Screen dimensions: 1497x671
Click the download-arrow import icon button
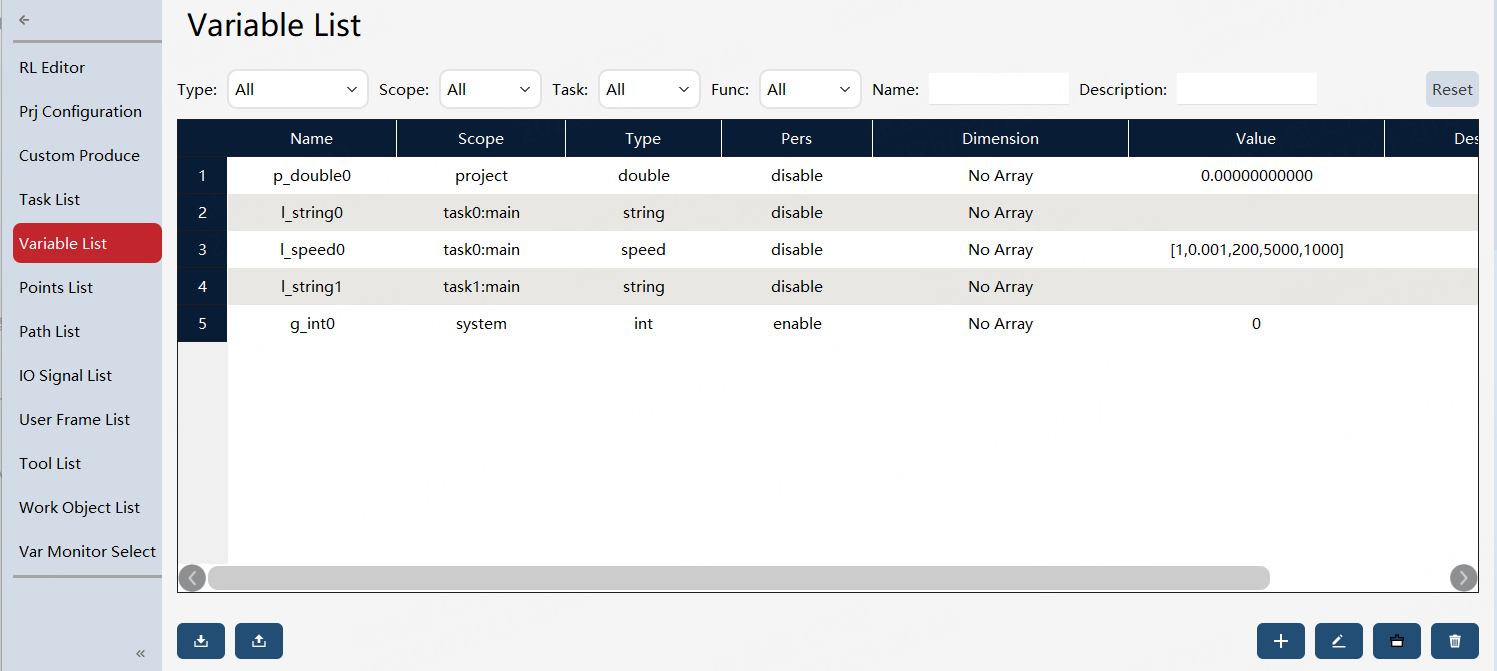pyautogui.click(x=201, y=641)
